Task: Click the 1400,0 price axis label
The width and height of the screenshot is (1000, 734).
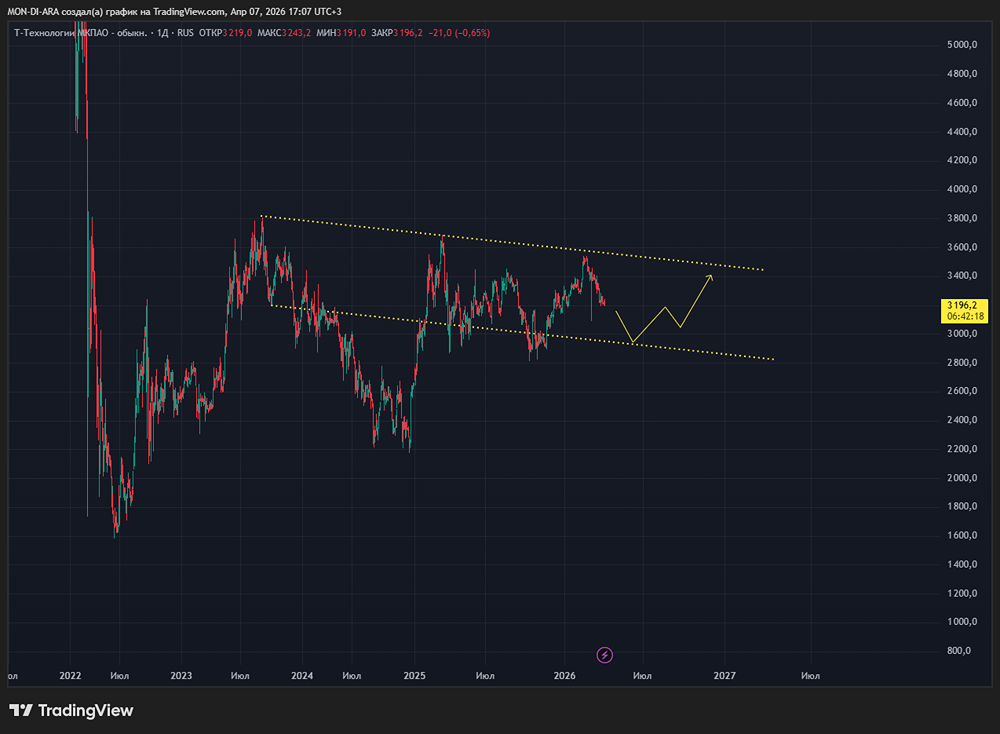Action: (962, 564)
